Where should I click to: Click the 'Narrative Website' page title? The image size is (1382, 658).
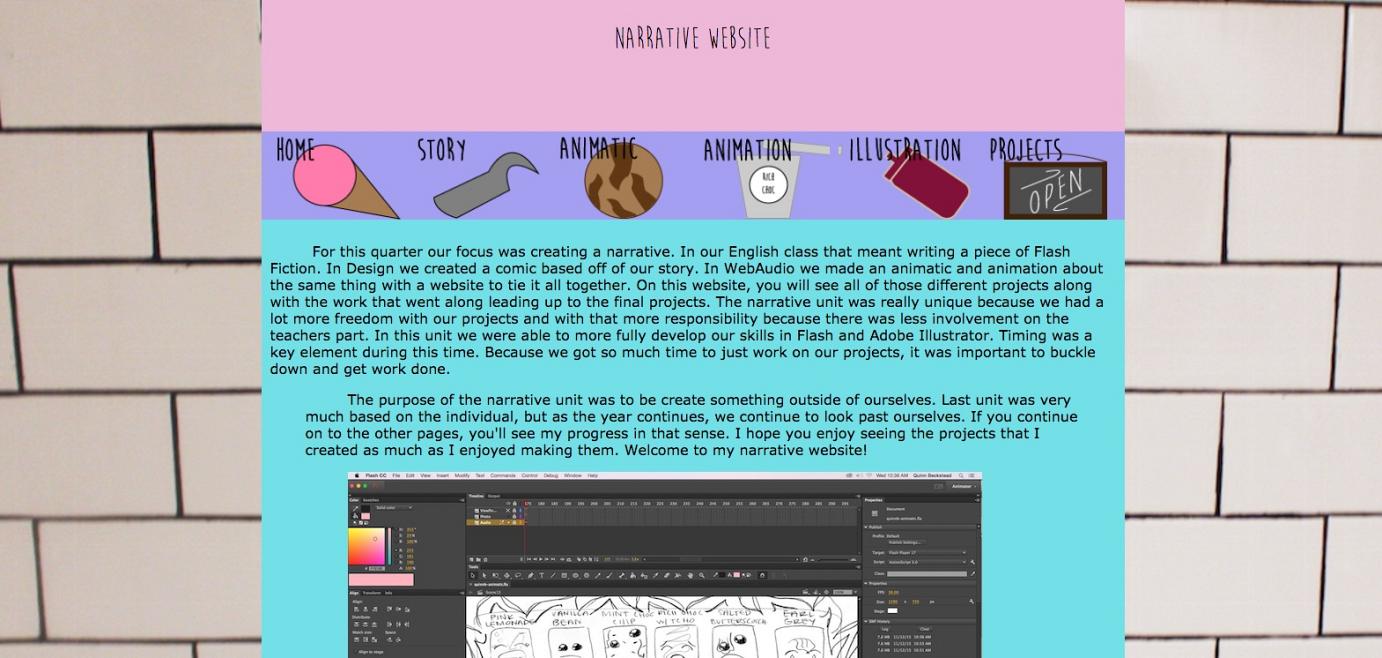pyautogui.click(x=693, y=38)
